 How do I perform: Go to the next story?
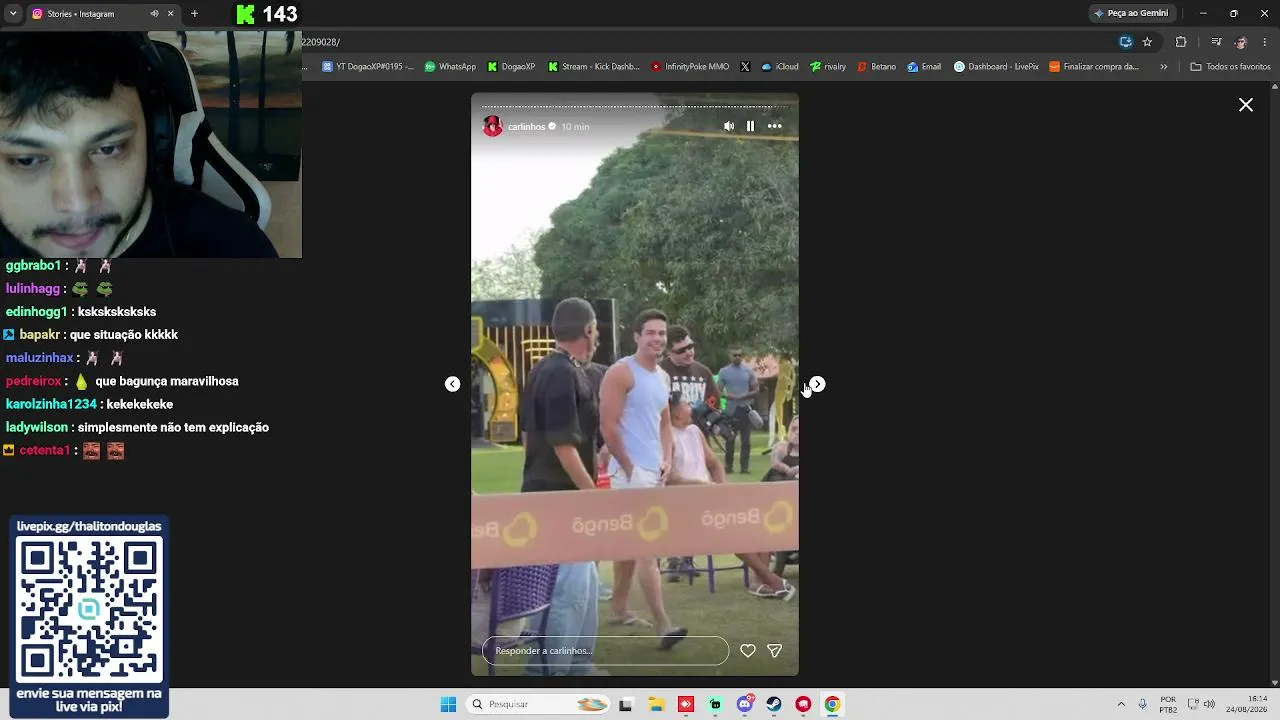pos(818,384)
